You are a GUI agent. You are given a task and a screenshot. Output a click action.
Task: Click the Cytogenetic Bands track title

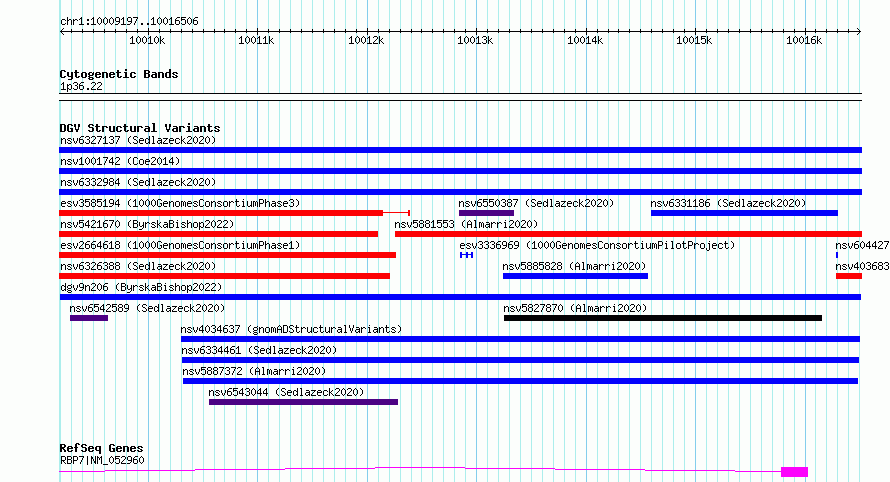pyautogui.click(x=119, y=74)
